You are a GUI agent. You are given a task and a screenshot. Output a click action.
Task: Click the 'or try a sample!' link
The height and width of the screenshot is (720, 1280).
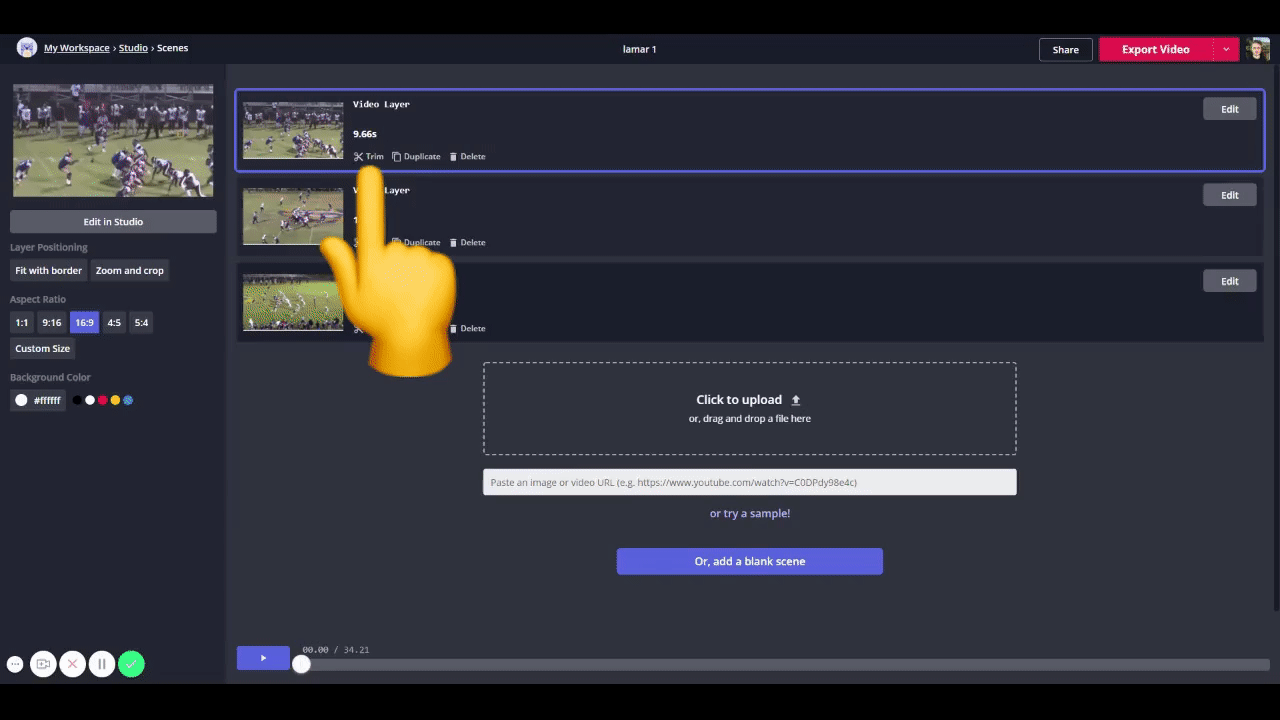click(750, 513)
